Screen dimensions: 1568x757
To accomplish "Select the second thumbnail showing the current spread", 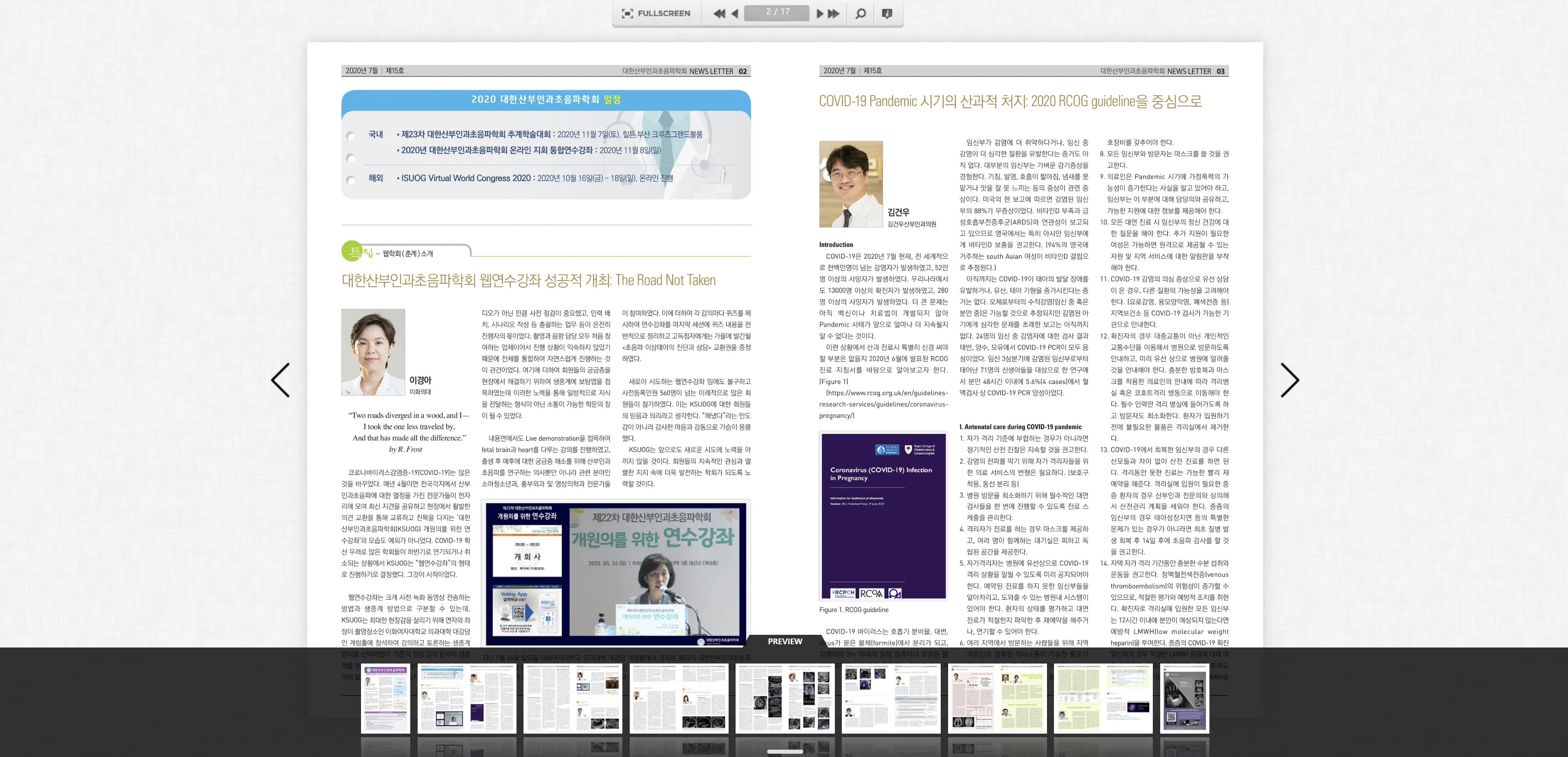I will [x=467, y=698].
